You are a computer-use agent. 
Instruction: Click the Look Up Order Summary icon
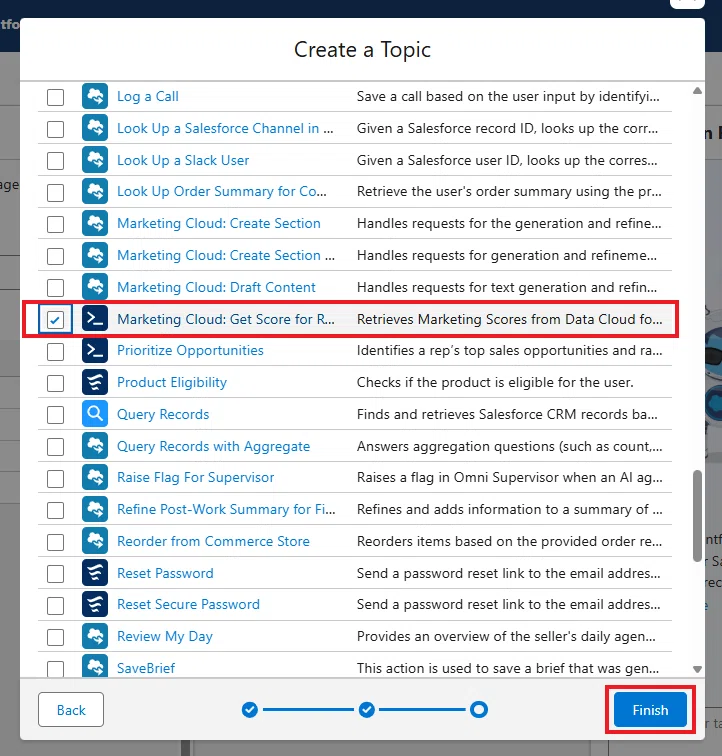click(95, 192)
